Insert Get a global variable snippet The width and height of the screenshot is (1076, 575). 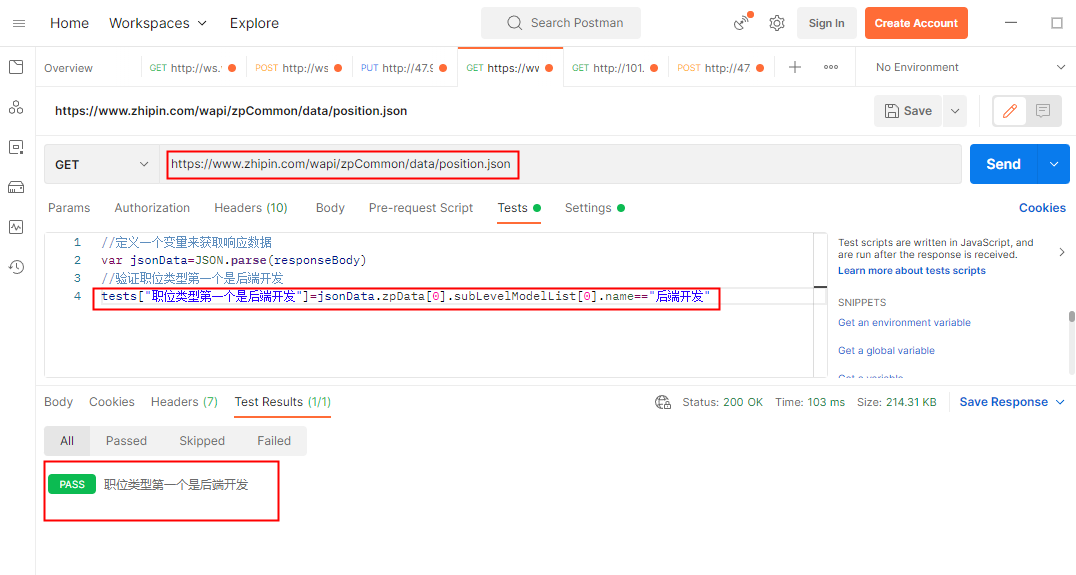(886, 351)
